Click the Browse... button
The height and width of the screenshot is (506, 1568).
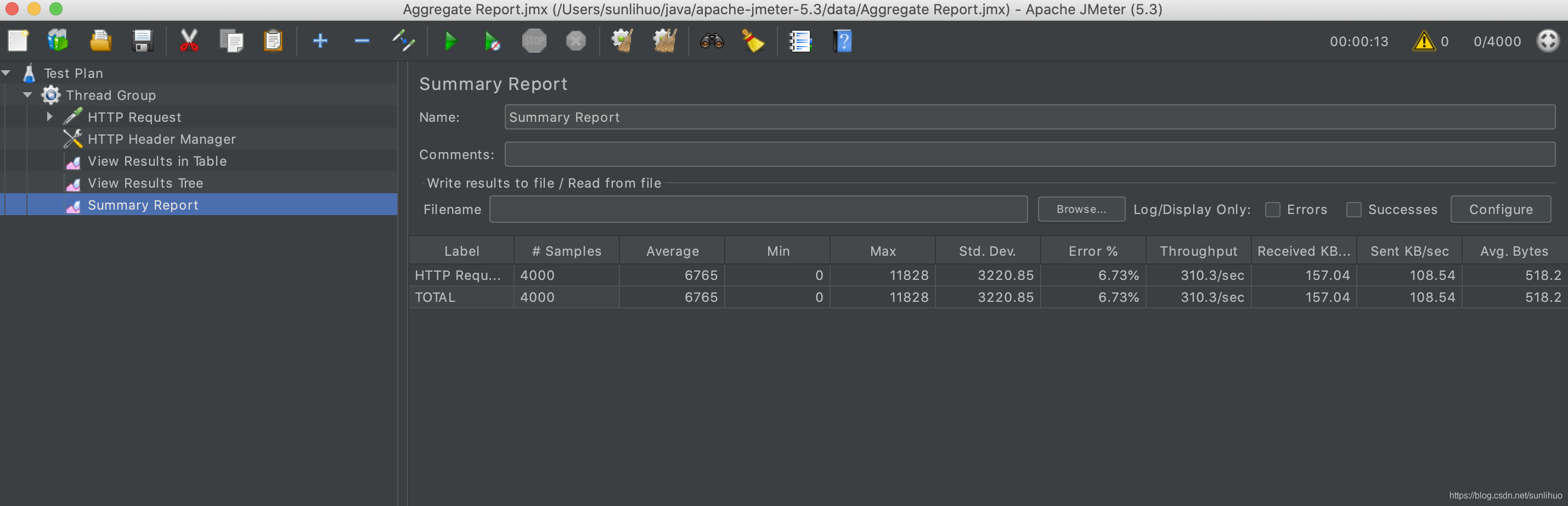coord(1081,209)
